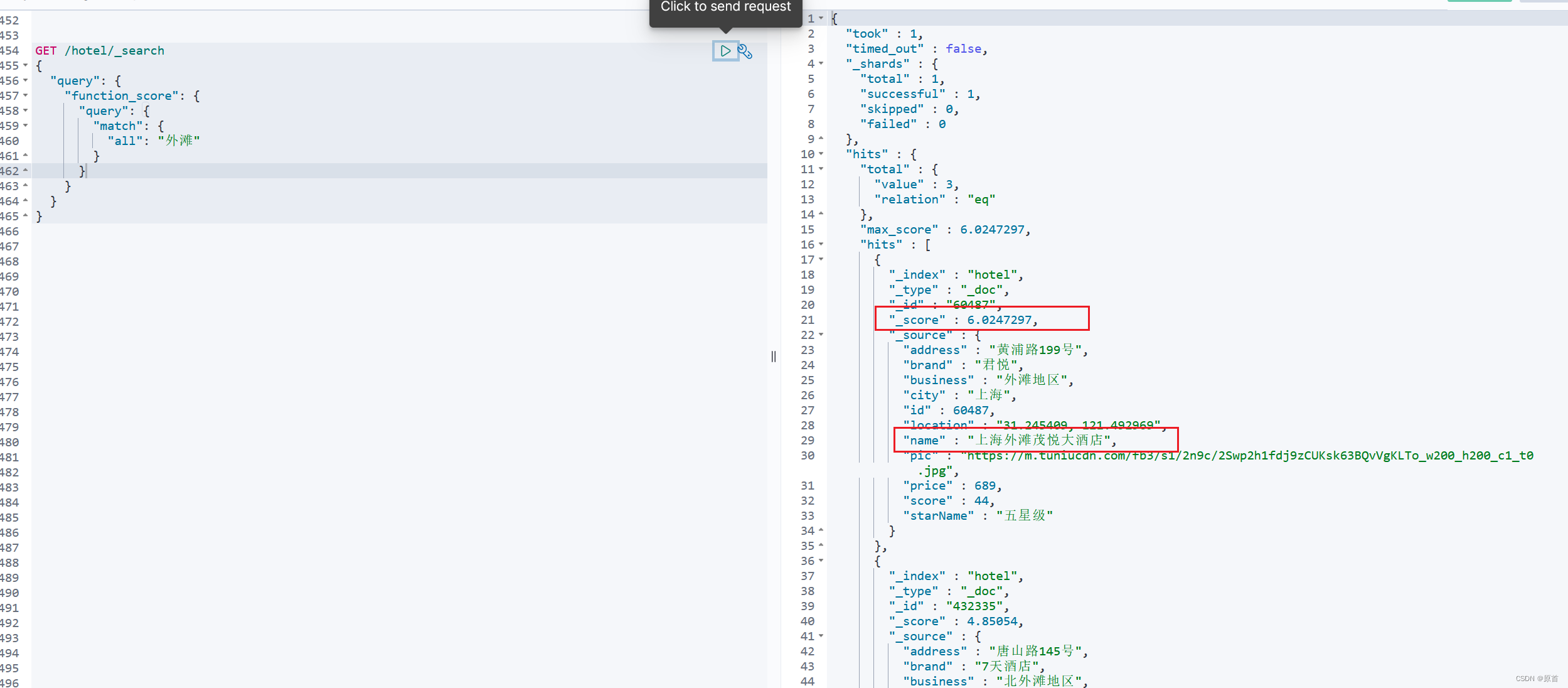Viewport: 1568px width, 688px height.
Task: Click the highlighted closing brace on line 462
Action: click(82, 171)
